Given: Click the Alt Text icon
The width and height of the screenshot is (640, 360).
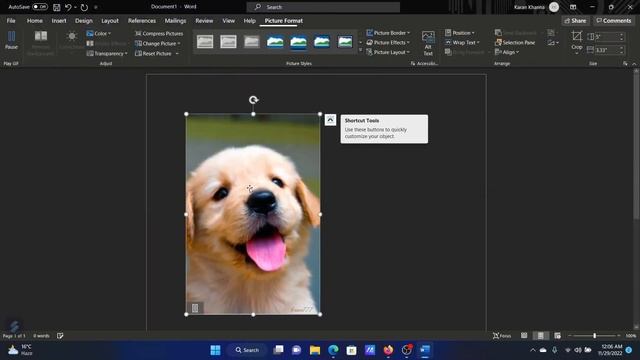Looking at the screenshot, I should (428, 43).
